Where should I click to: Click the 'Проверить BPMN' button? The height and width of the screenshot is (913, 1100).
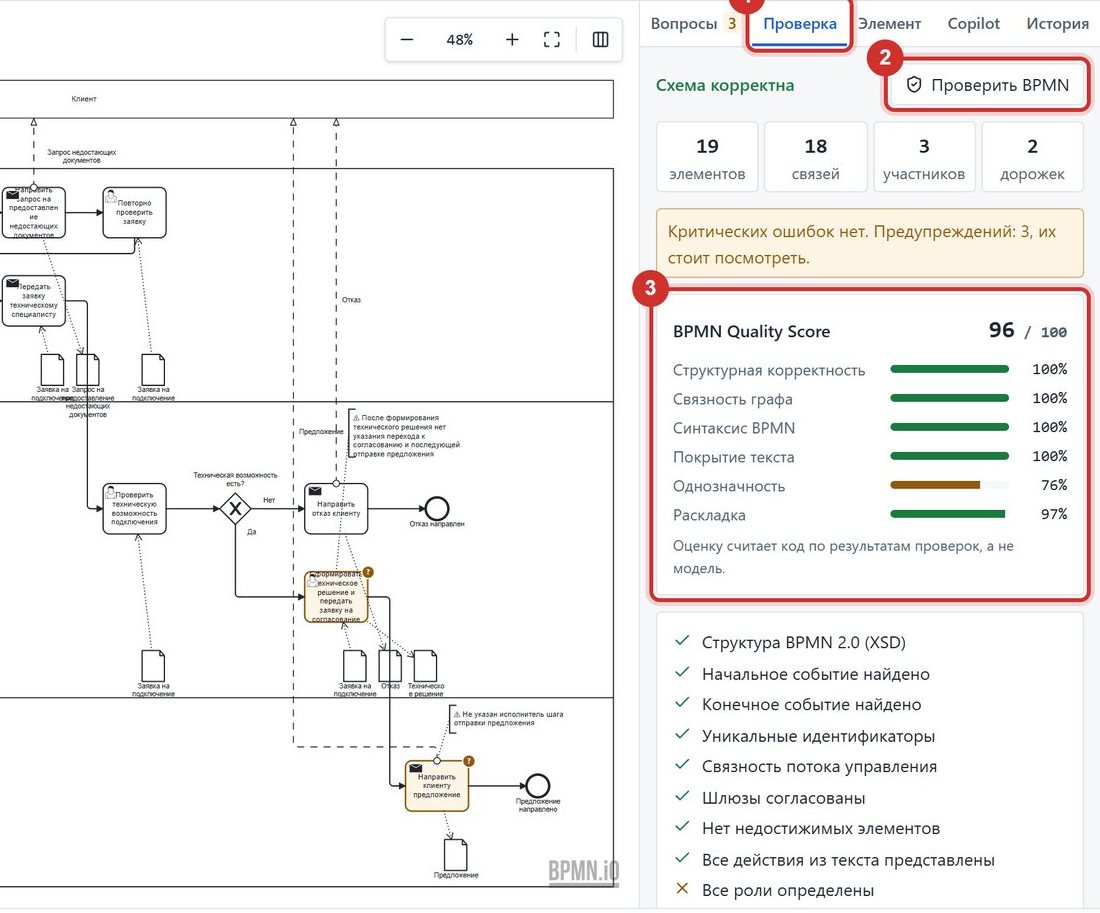[987, 85]
